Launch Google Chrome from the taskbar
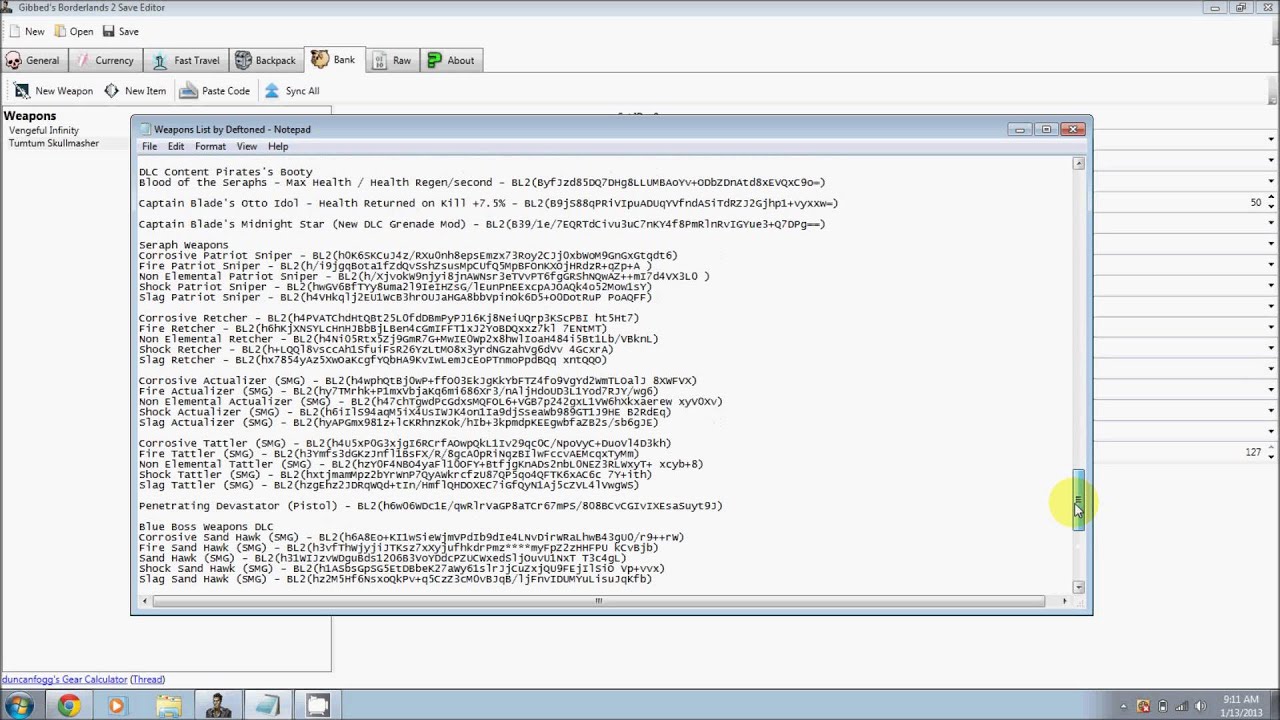 (x=68, y=706)
